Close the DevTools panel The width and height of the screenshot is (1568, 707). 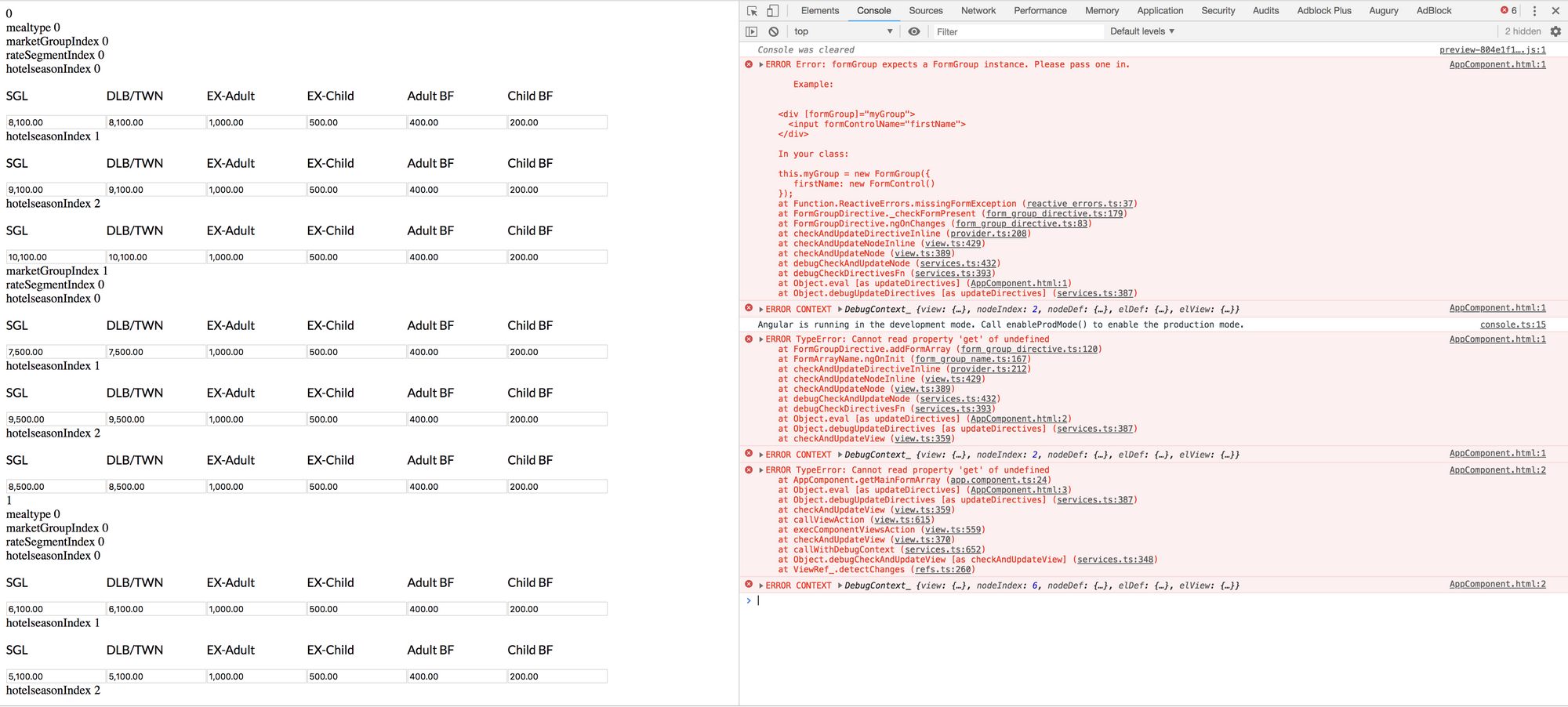click(x=1555, y=11)
